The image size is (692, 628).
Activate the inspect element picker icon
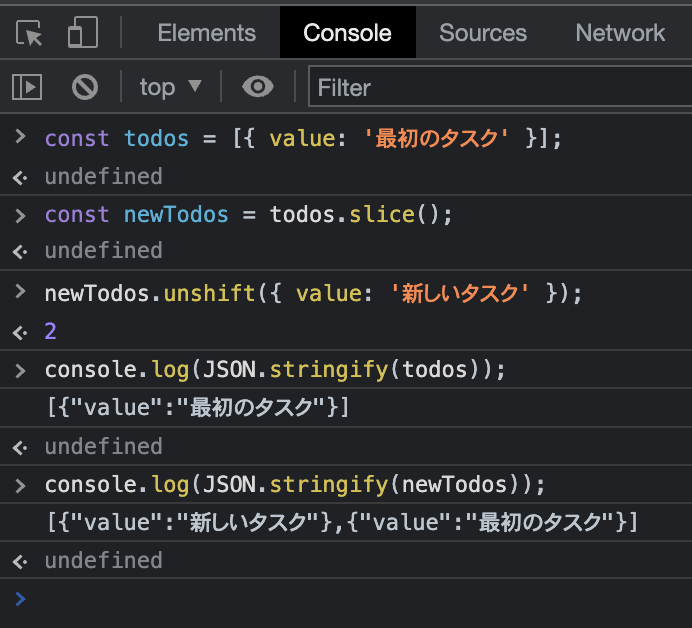(29, 33)
